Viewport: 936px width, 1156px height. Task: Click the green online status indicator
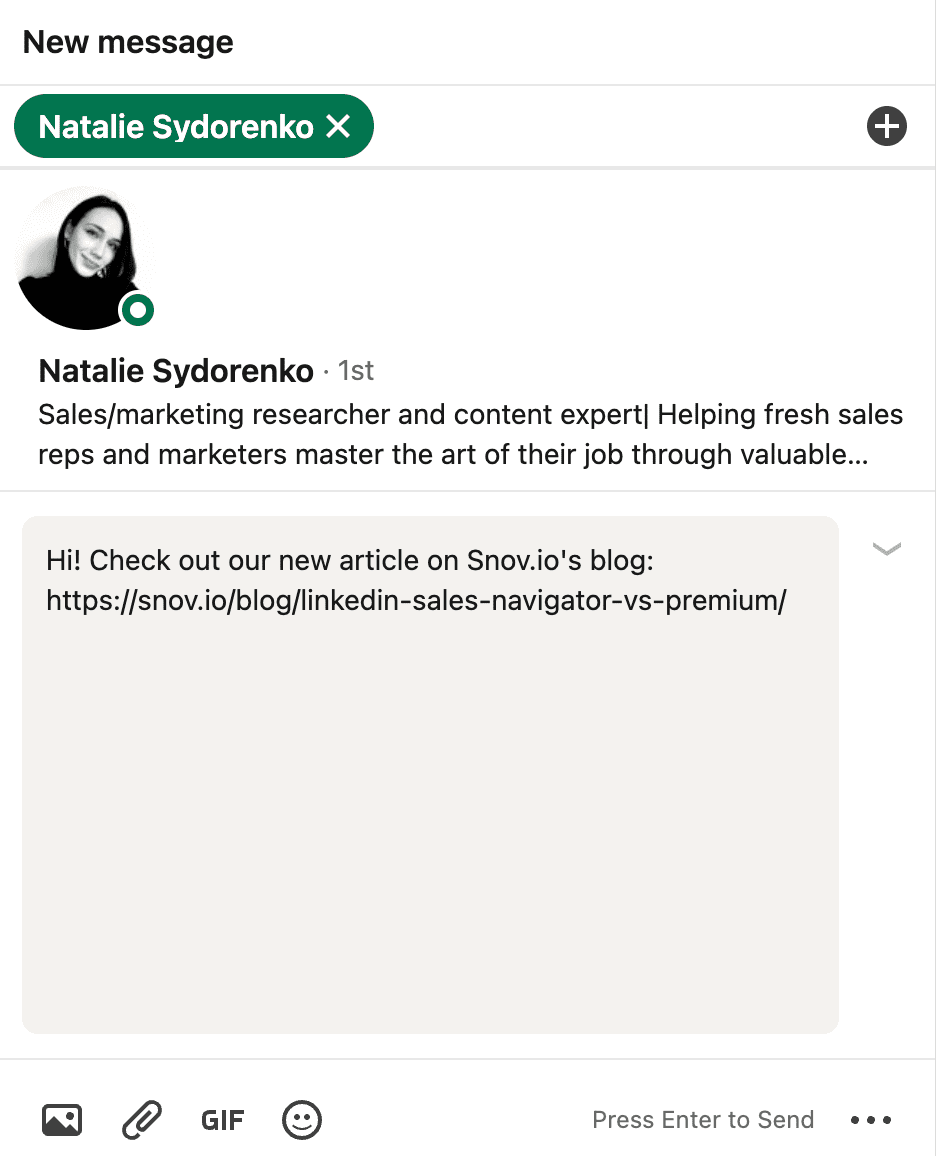(x=138, y=311)
